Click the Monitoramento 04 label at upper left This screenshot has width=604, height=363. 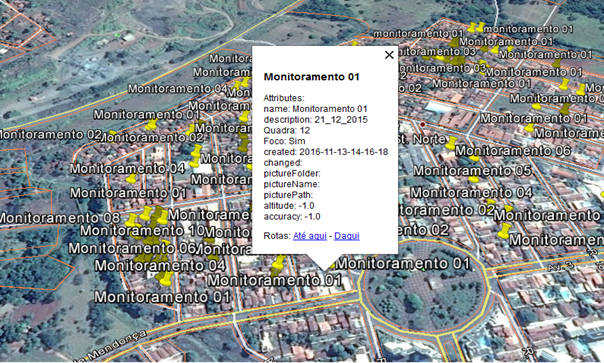point(178,89)
